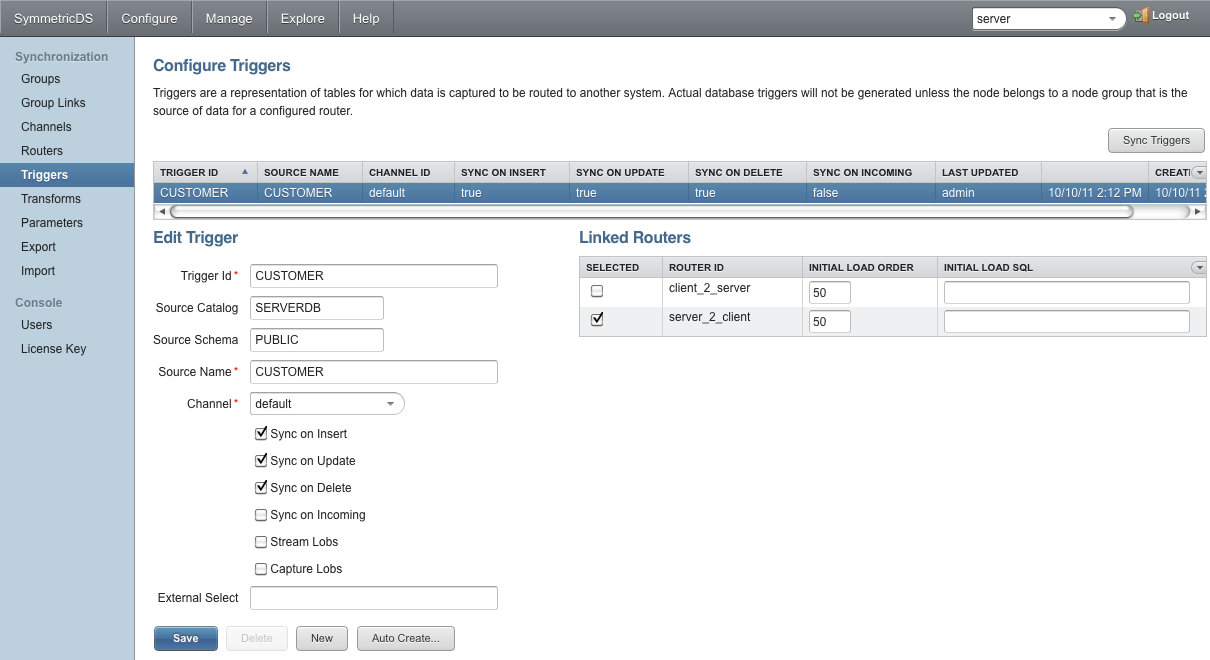Click the Sync Triggers button
The height and width of the screenshot is (660, 1210).
click(1156, 141)
